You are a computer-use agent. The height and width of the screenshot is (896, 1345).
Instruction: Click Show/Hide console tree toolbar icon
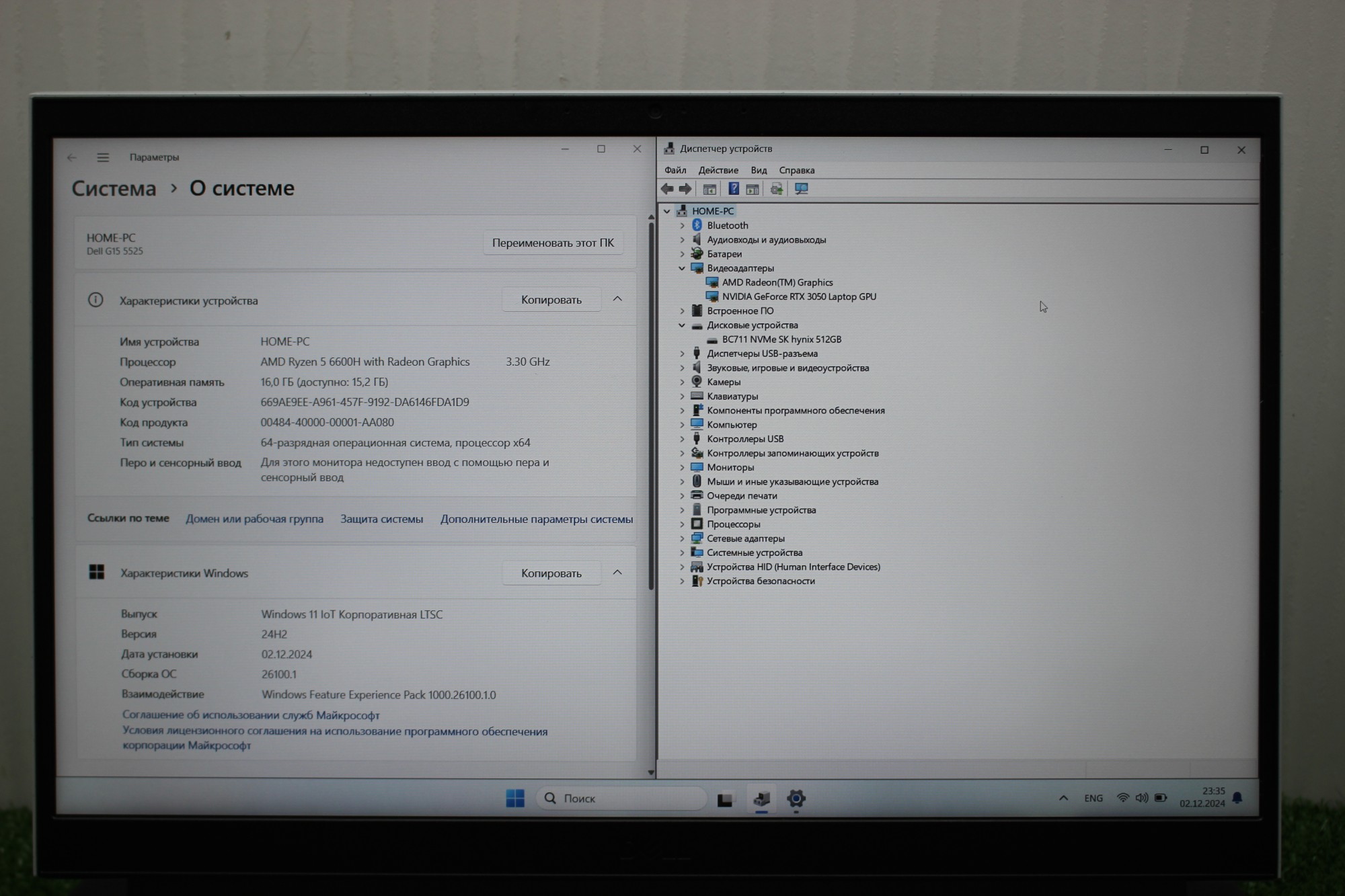709,189
